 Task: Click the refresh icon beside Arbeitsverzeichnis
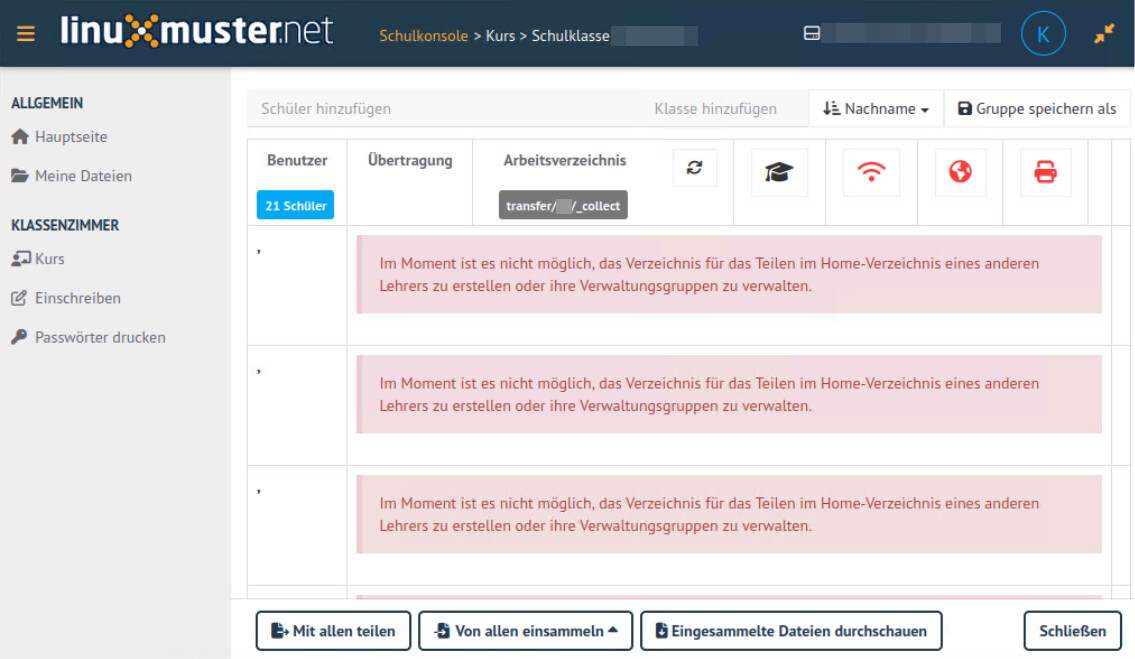coord(695,168)
